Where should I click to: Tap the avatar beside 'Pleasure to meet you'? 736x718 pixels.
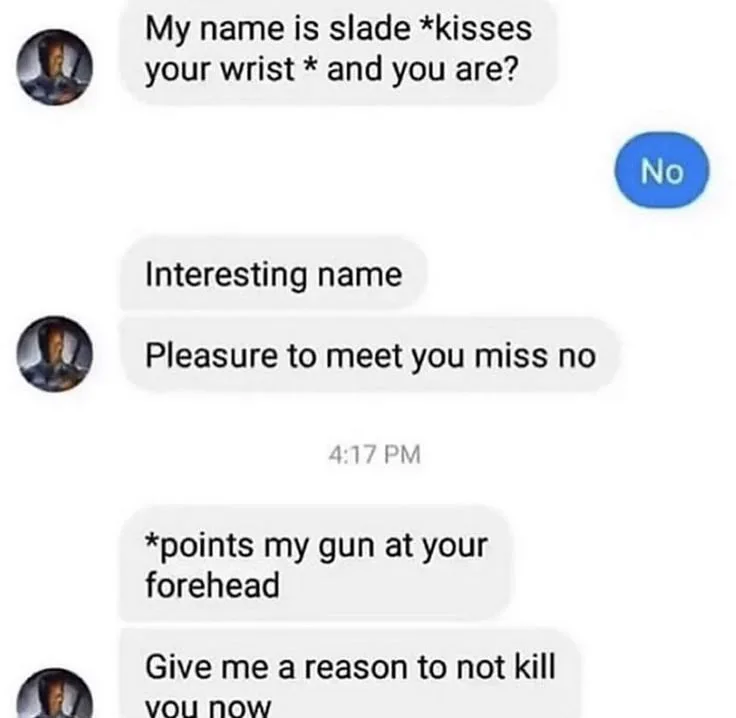coord(54,354)
